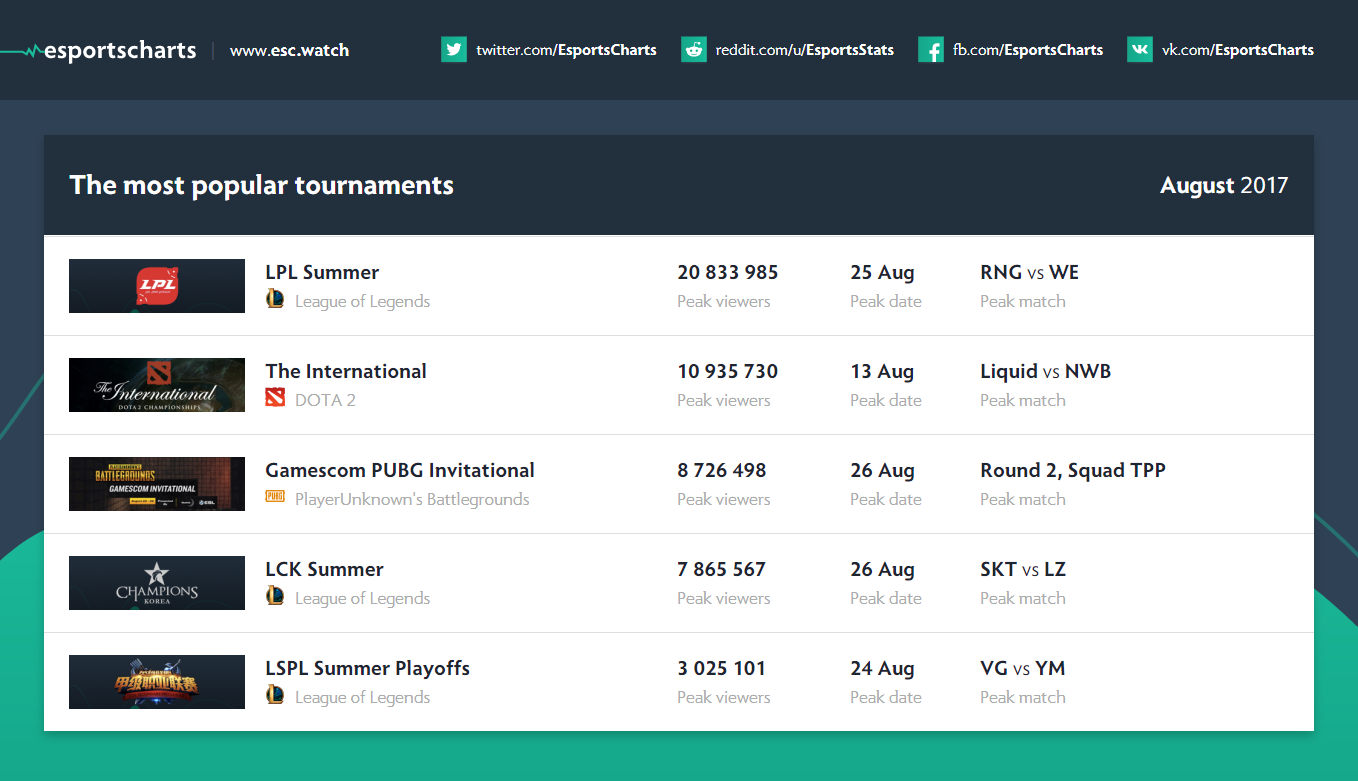Click League of Legends icon under LCK Summer
The width and height of the screenshot is (1358, 781).
tap(275, 596)
